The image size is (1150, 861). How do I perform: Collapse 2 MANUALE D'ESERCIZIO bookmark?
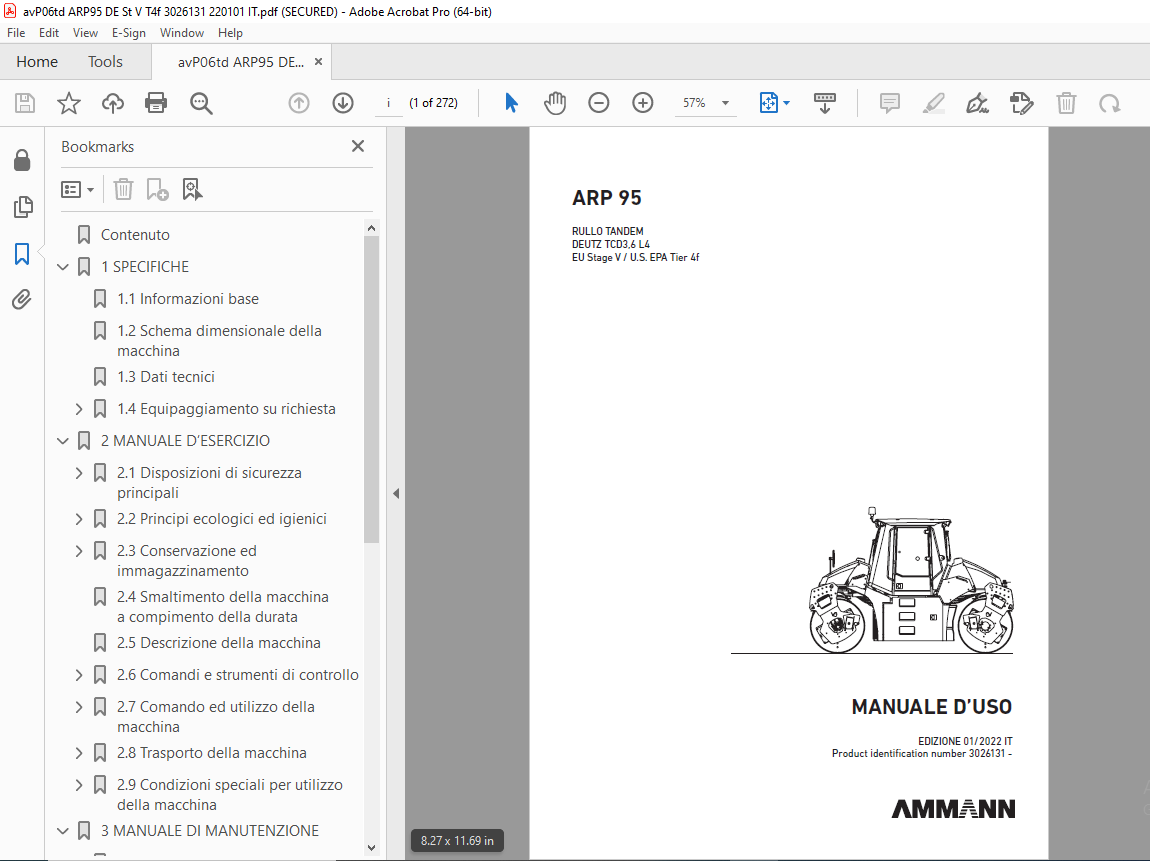coord(63,442)
